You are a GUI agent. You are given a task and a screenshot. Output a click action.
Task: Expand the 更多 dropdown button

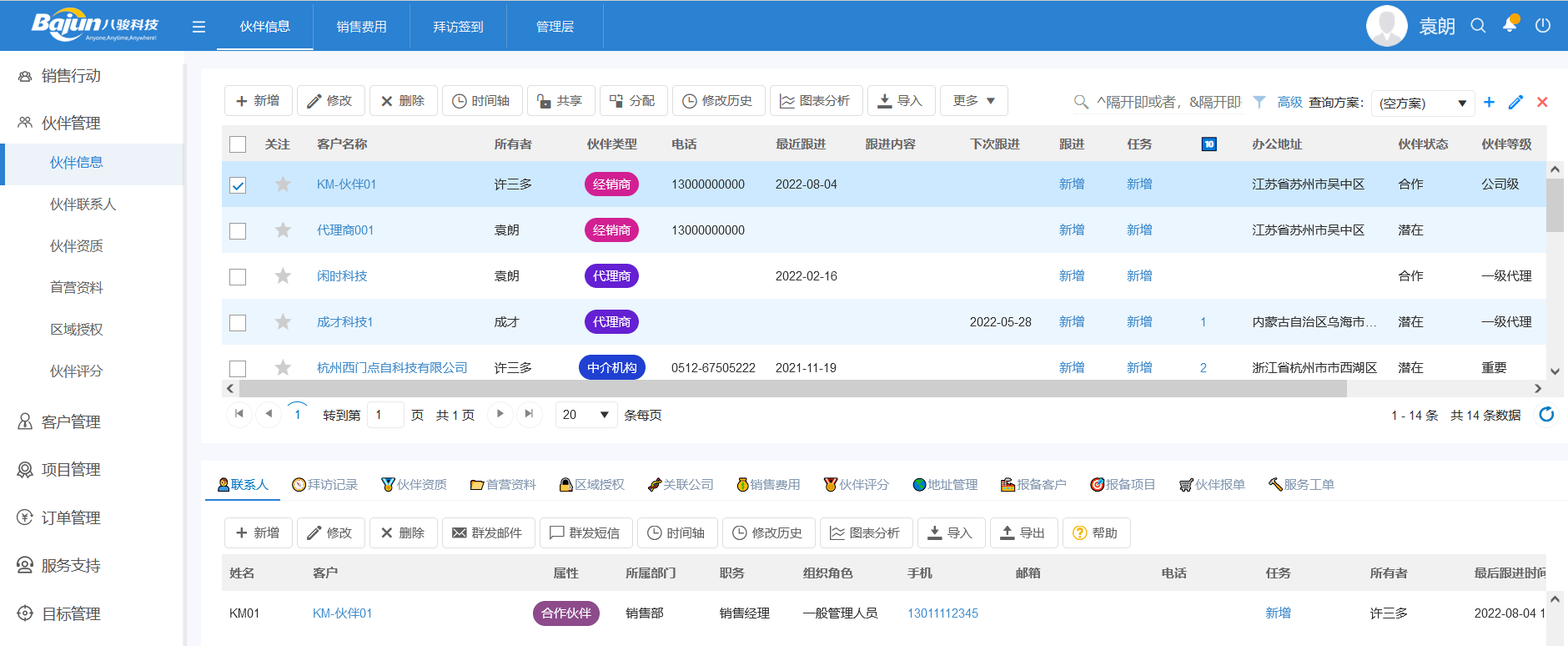pos(974,101)
